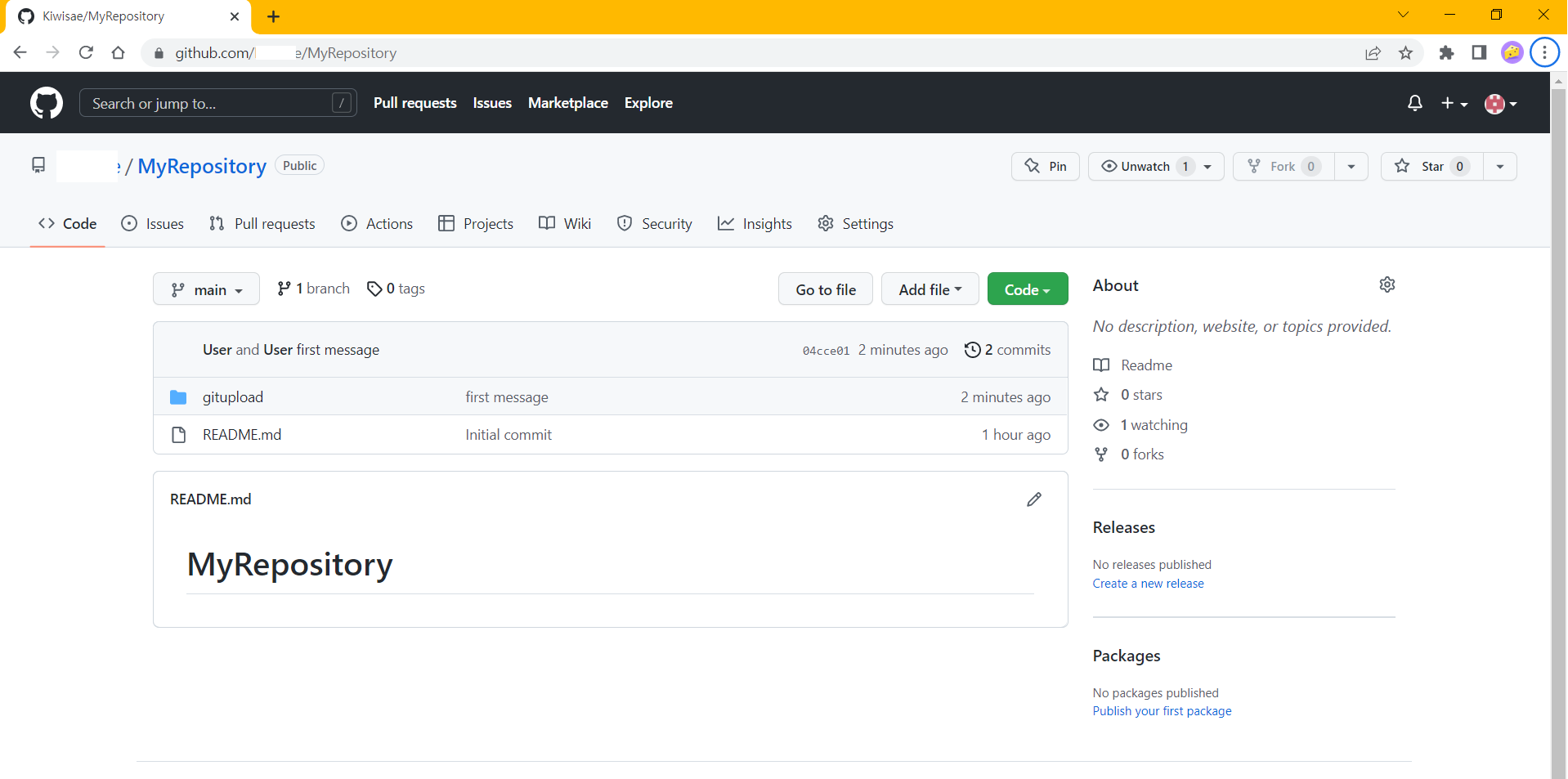Click the Fork button
The height and width of the screenshot is (779, 1568).
[x=1284, y=166]
